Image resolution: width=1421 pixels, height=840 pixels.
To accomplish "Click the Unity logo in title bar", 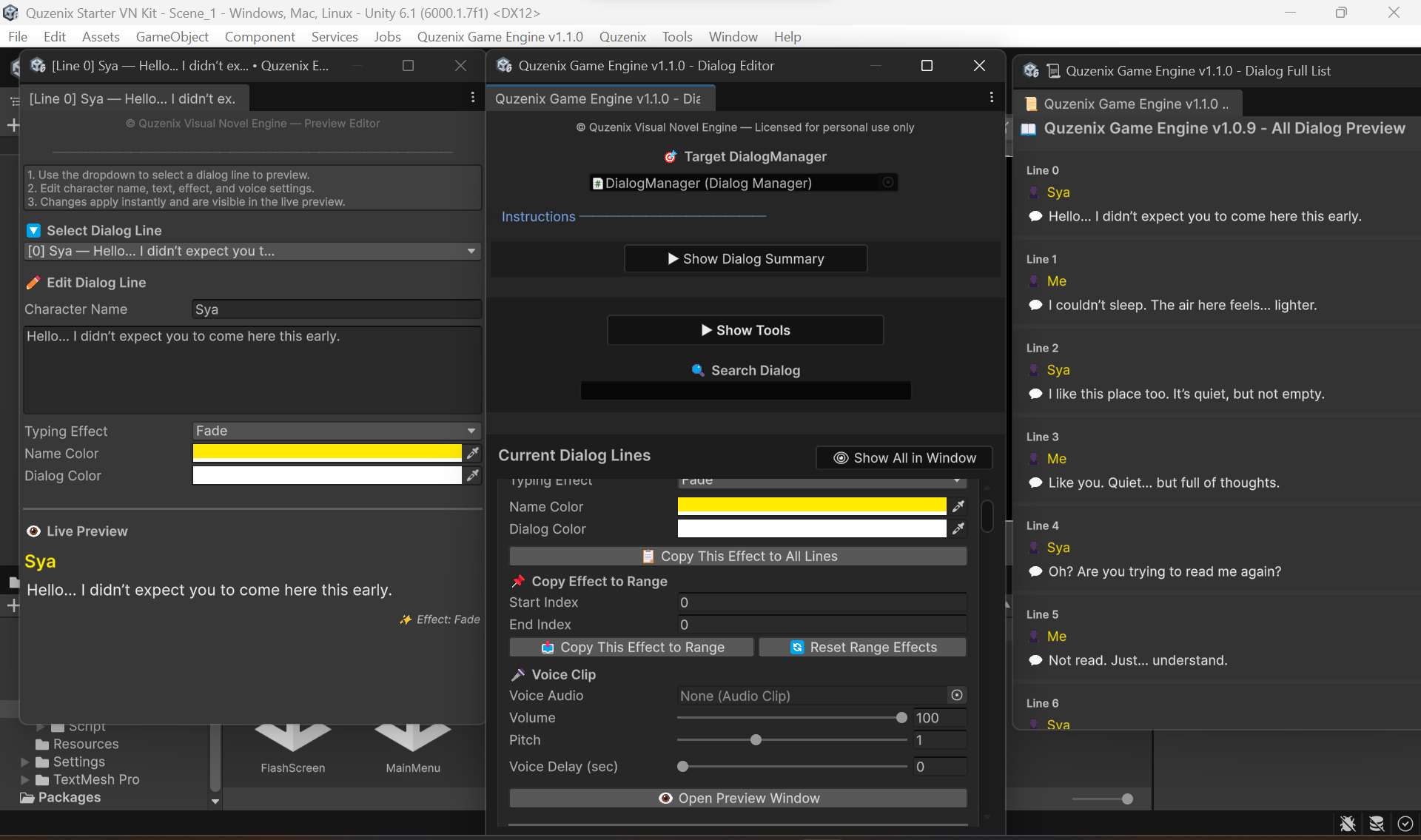I will coord(10,13).
